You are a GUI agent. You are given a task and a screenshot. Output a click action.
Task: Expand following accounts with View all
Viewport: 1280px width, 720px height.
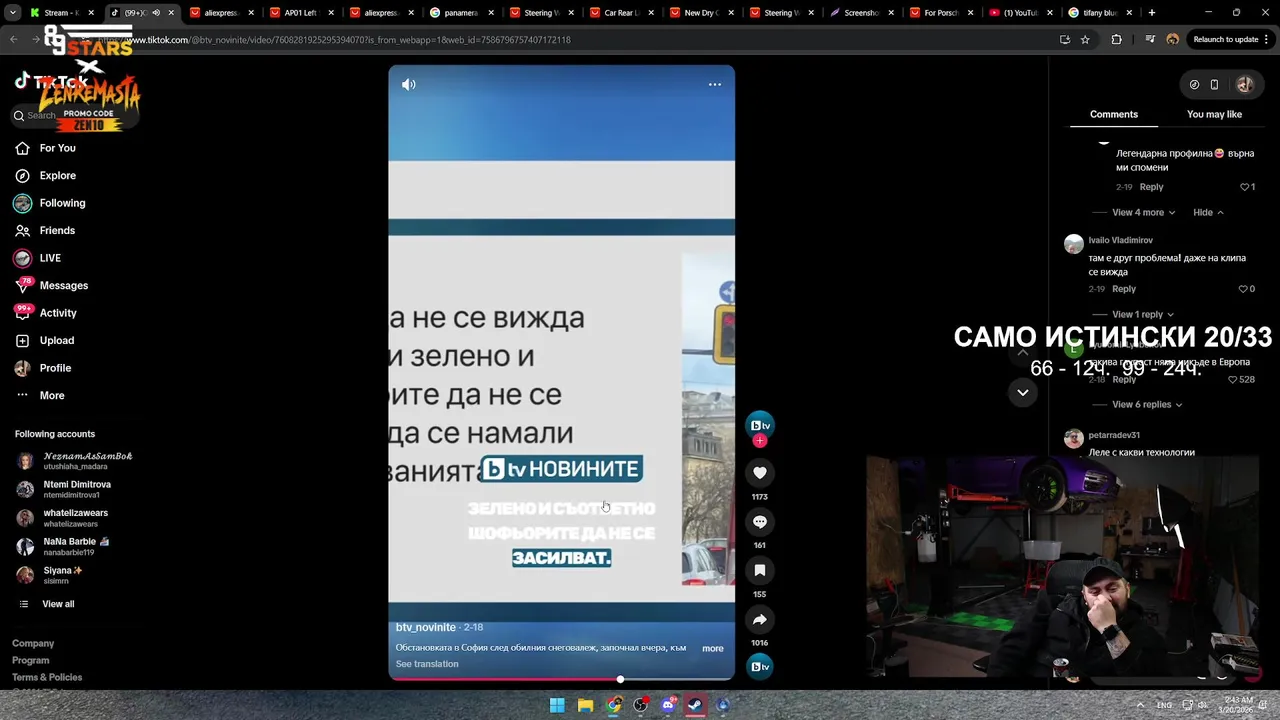[47, 604]
